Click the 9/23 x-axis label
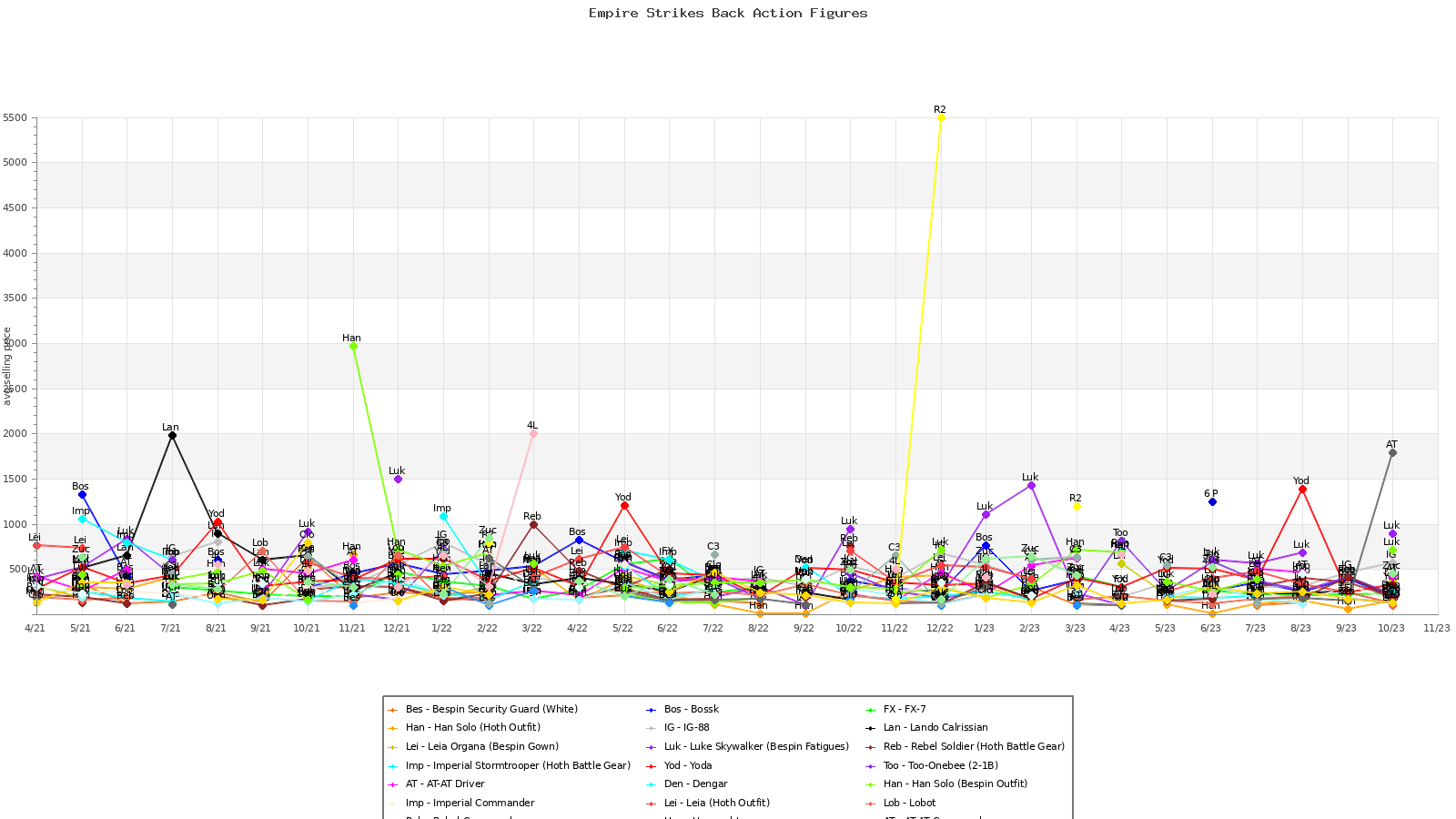Screen dimensions: 1456x819 (x=1346, y=628)
